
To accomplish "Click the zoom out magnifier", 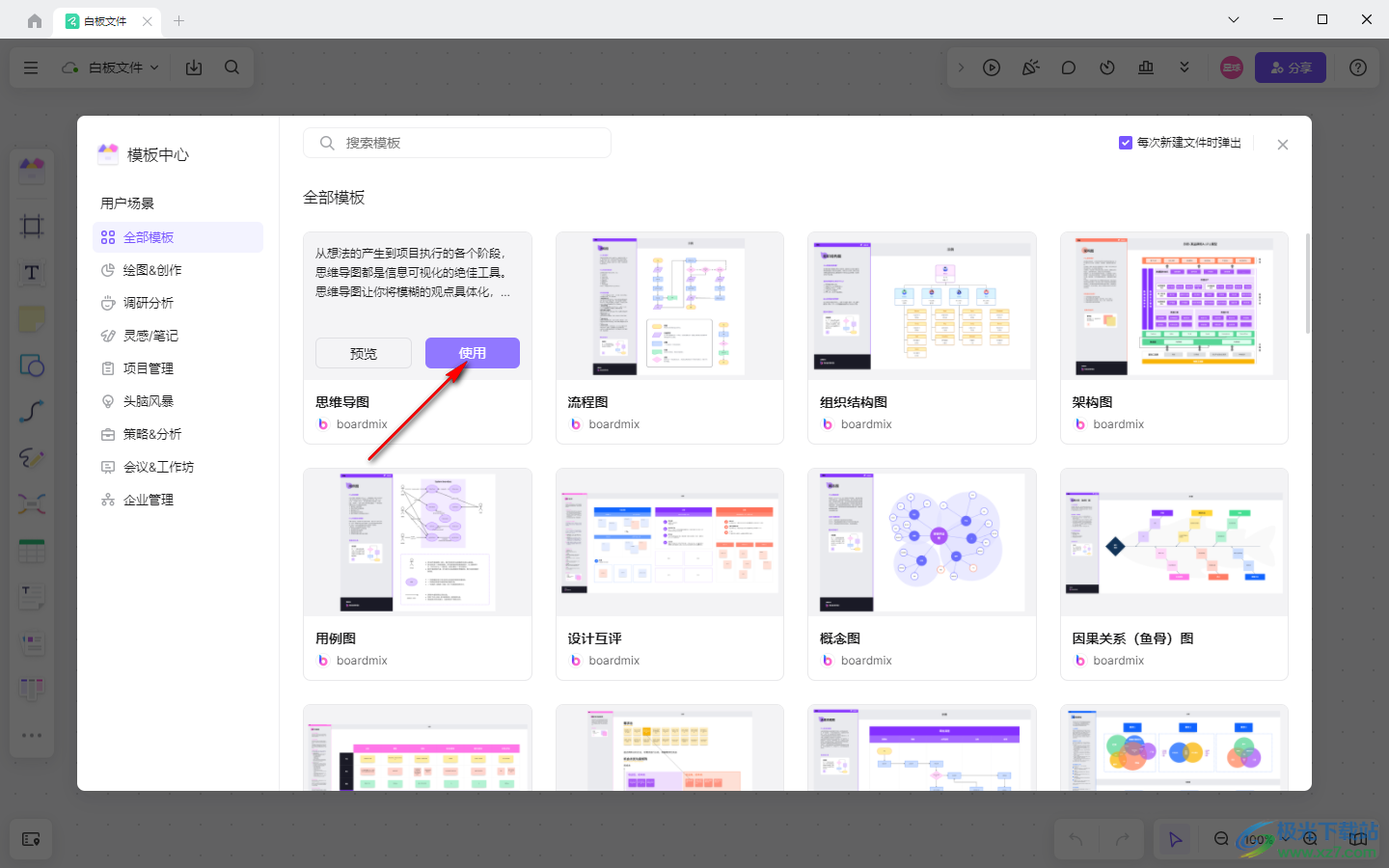I will click(1221, 839).
